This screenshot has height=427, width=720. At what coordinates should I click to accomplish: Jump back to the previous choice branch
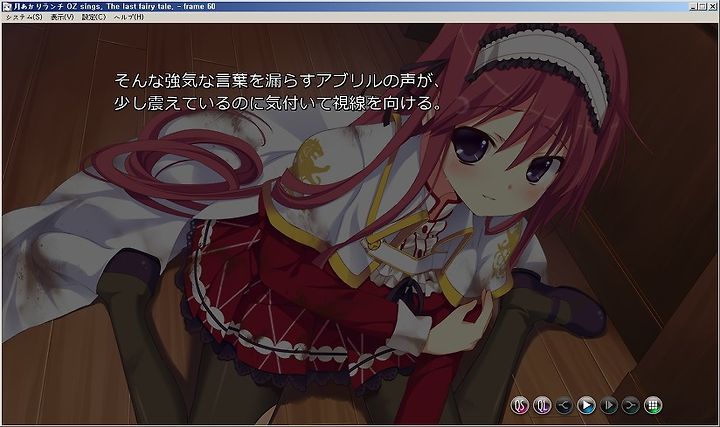click(x=564, y=405)
